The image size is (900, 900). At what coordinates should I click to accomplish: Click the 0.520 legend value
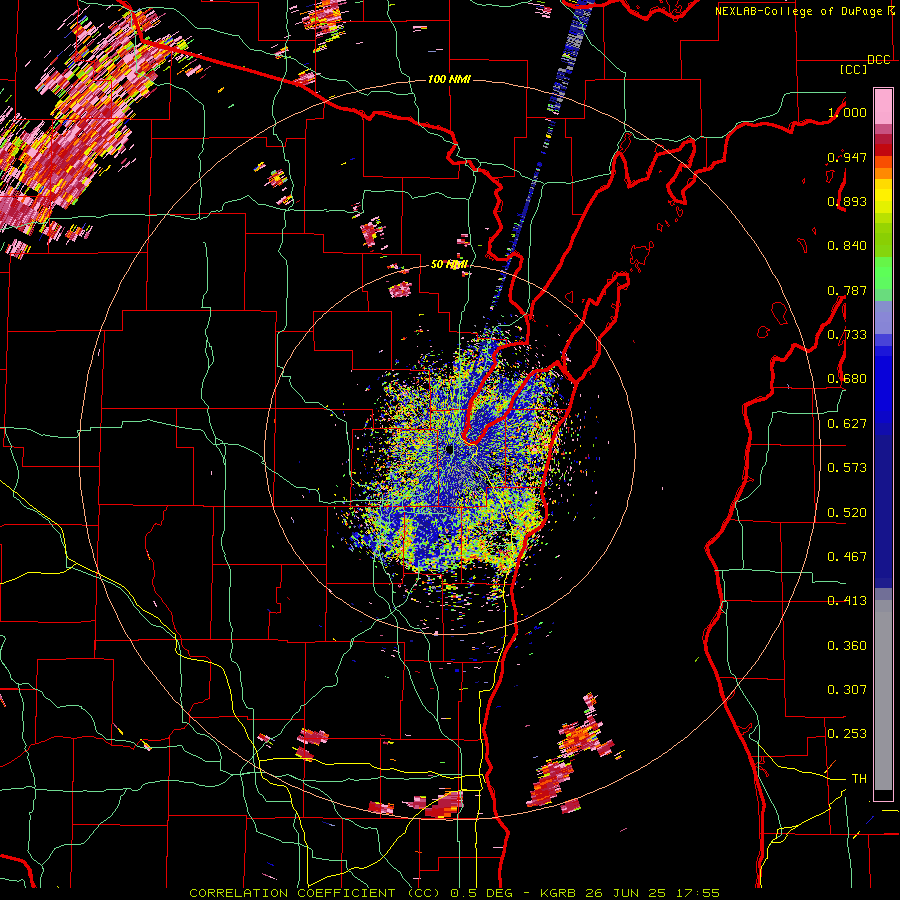click(x=847, y=513)
